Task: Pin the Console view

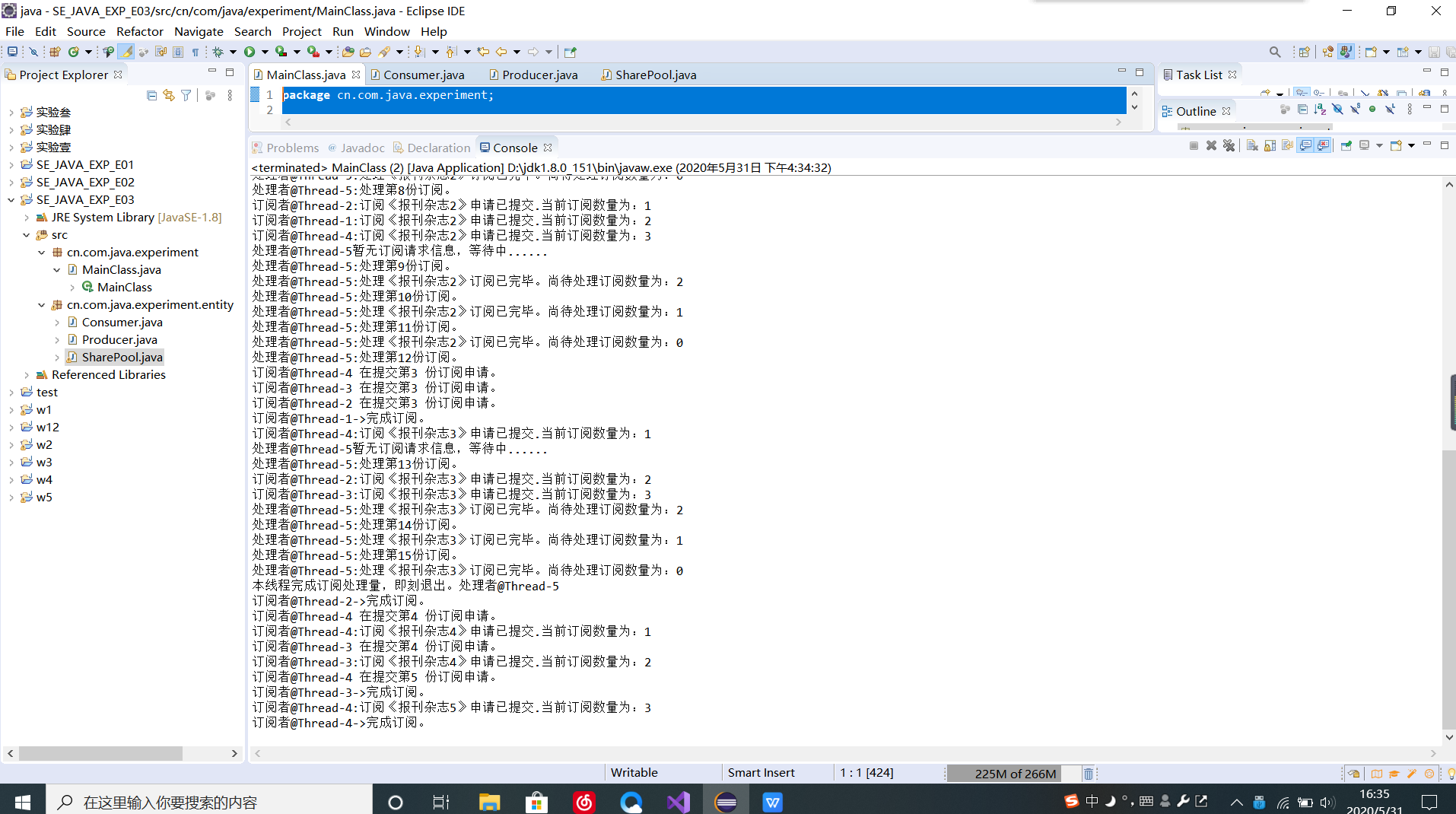Action: coord(1347,145)
